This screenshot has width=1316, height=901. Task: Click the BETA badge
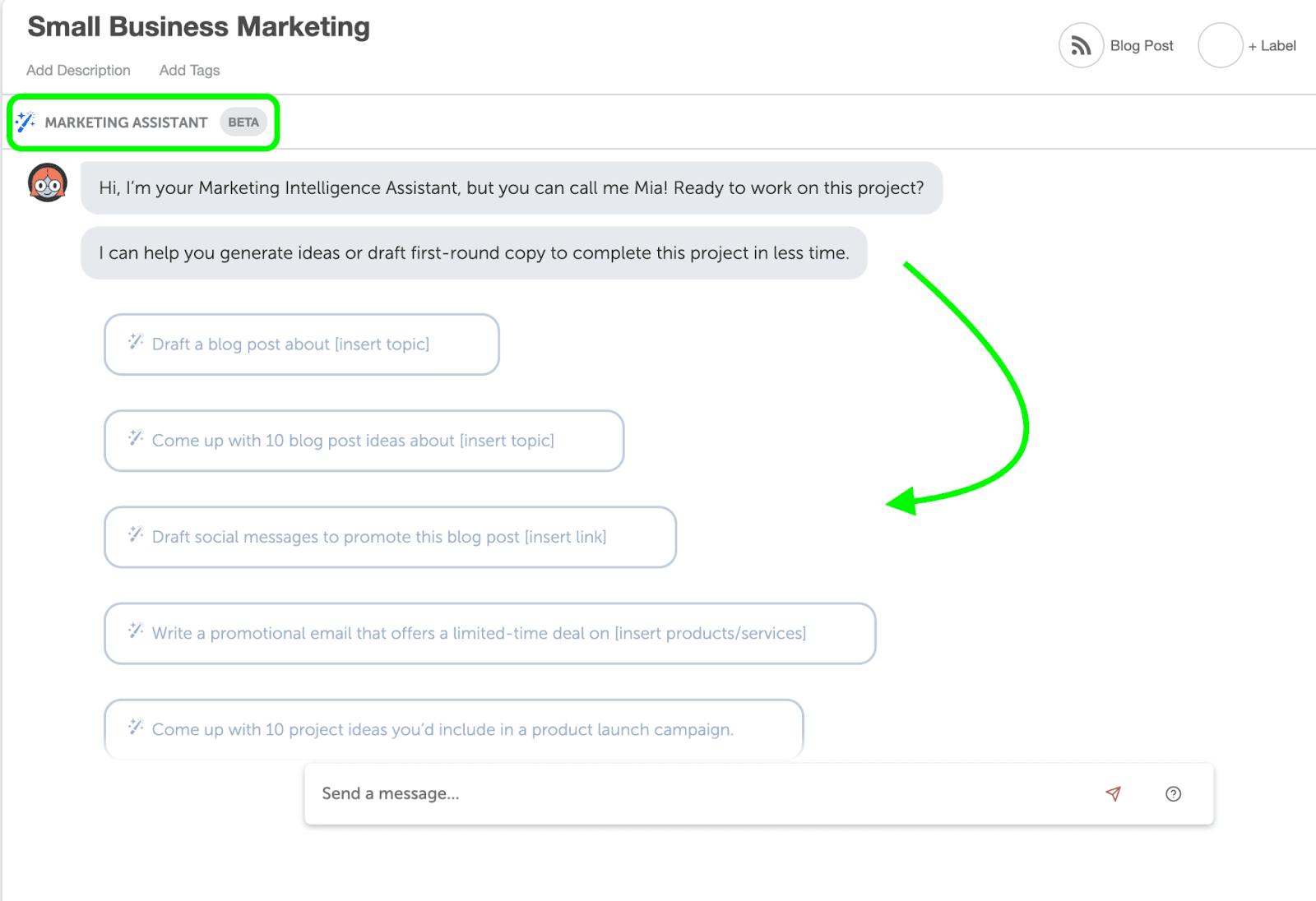[243, 122]
